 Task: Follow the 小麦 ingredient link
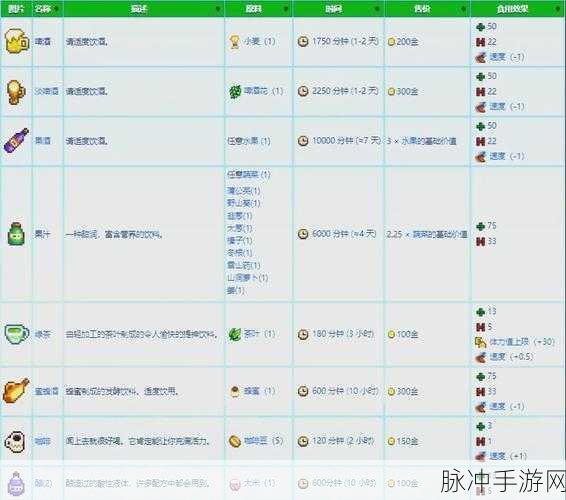point(252,42)
